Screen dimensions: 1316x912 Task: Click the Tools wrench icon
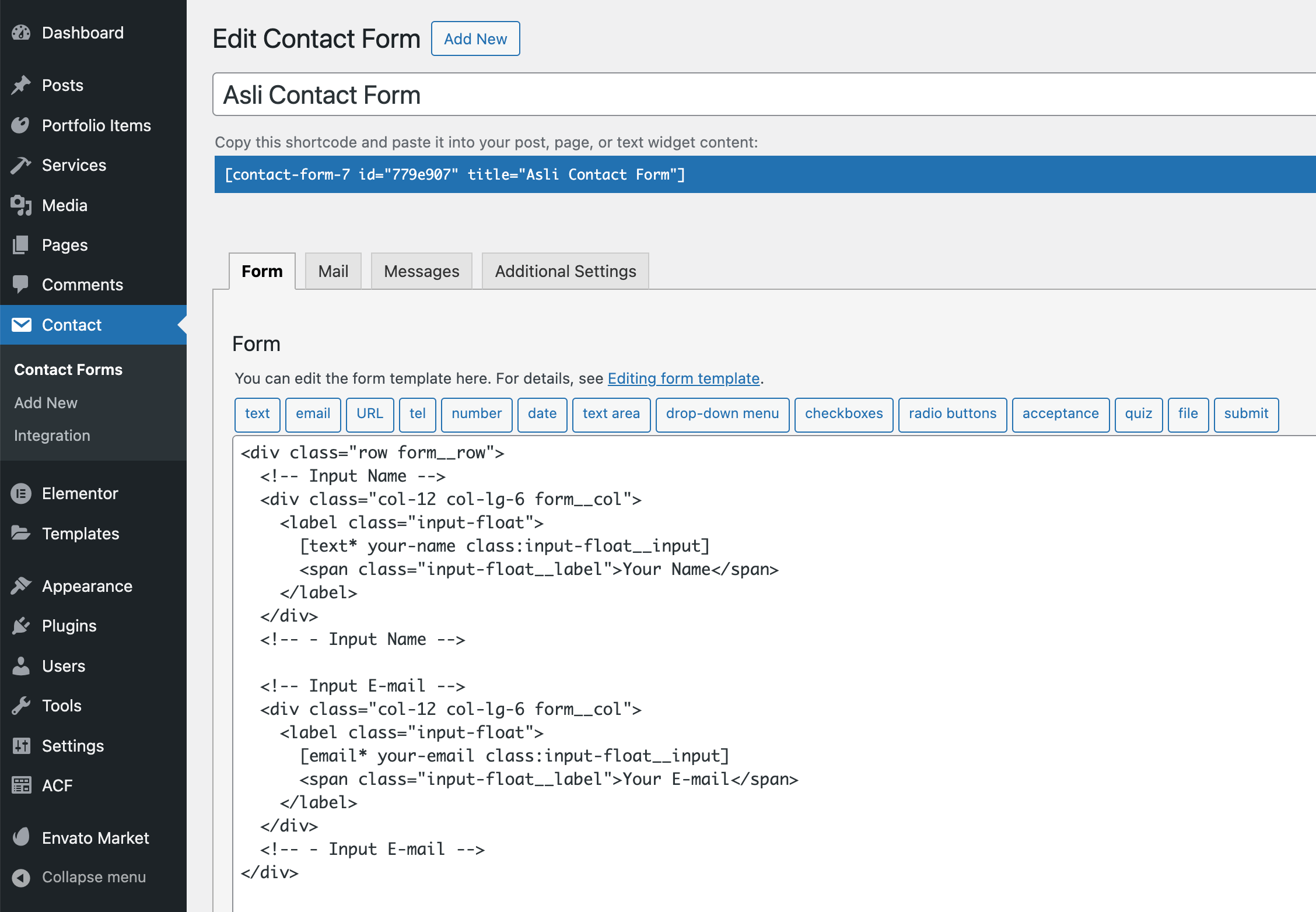[21, 706]
